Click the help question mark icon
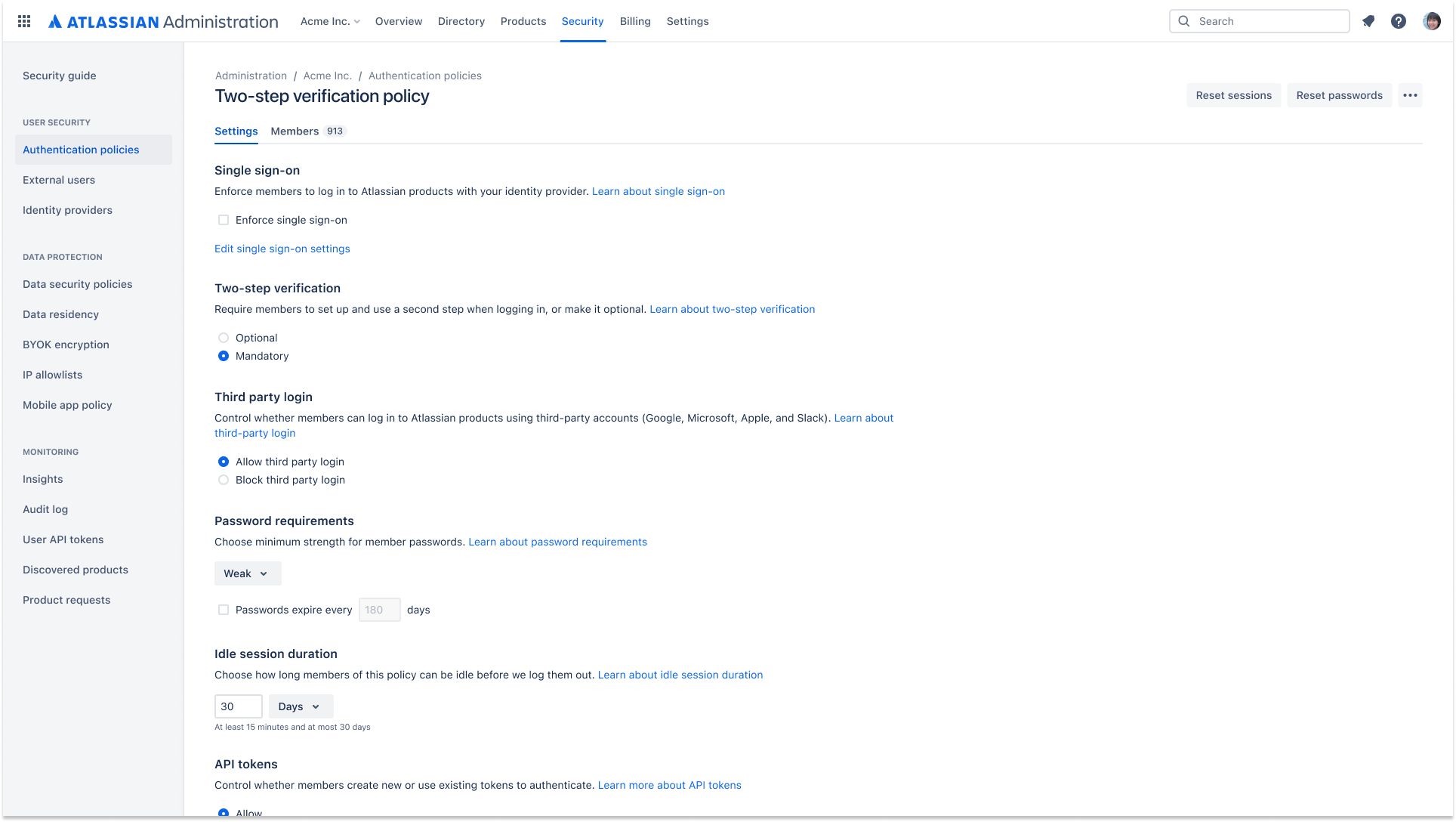The image size is (1456, 822). pos(1398,21)
